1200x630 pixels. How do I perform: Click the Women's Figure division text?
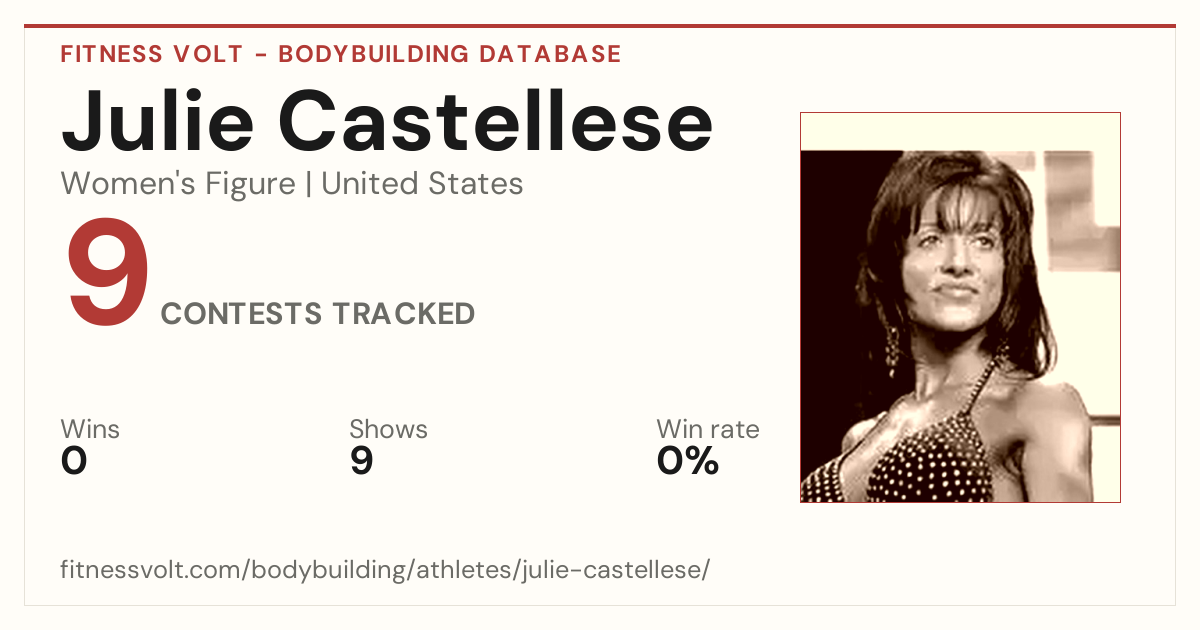(178, 184)
